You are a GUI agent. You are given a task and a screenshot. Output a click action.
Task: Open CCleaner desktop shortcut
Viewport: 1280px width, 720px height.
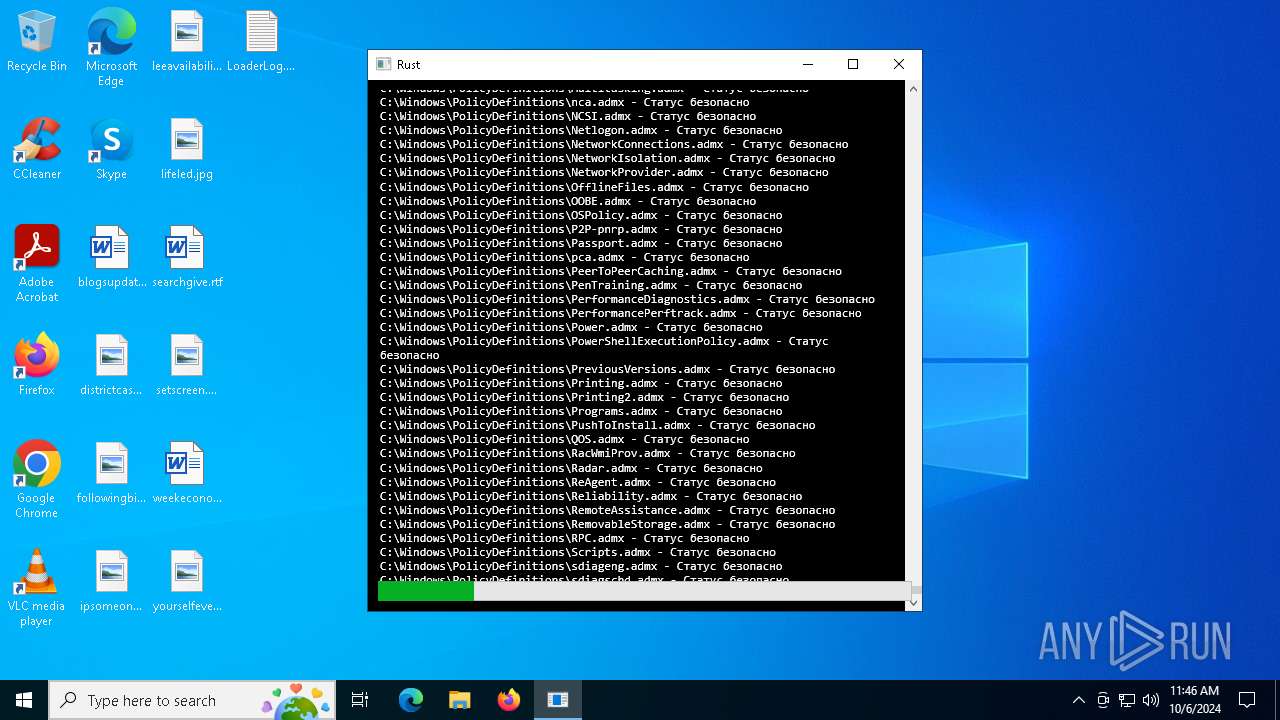[x=37, y=150]
